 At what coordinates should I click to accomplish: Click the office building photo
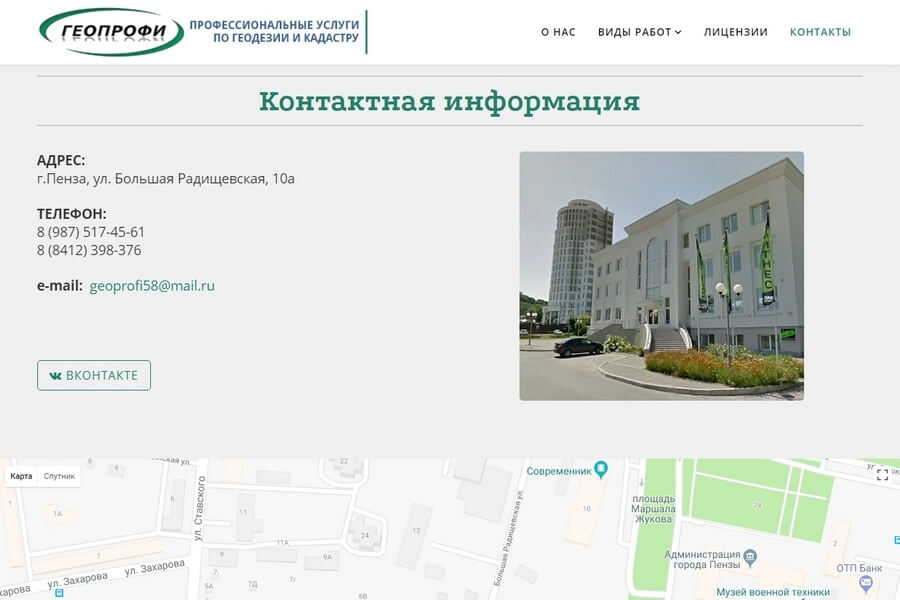(661, 276)
